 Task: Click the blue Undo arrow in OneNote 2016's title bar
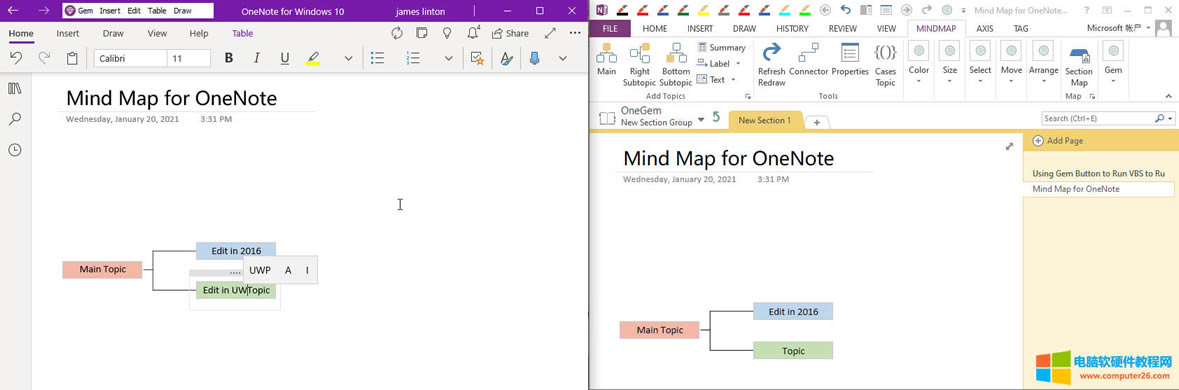(845, 11)
